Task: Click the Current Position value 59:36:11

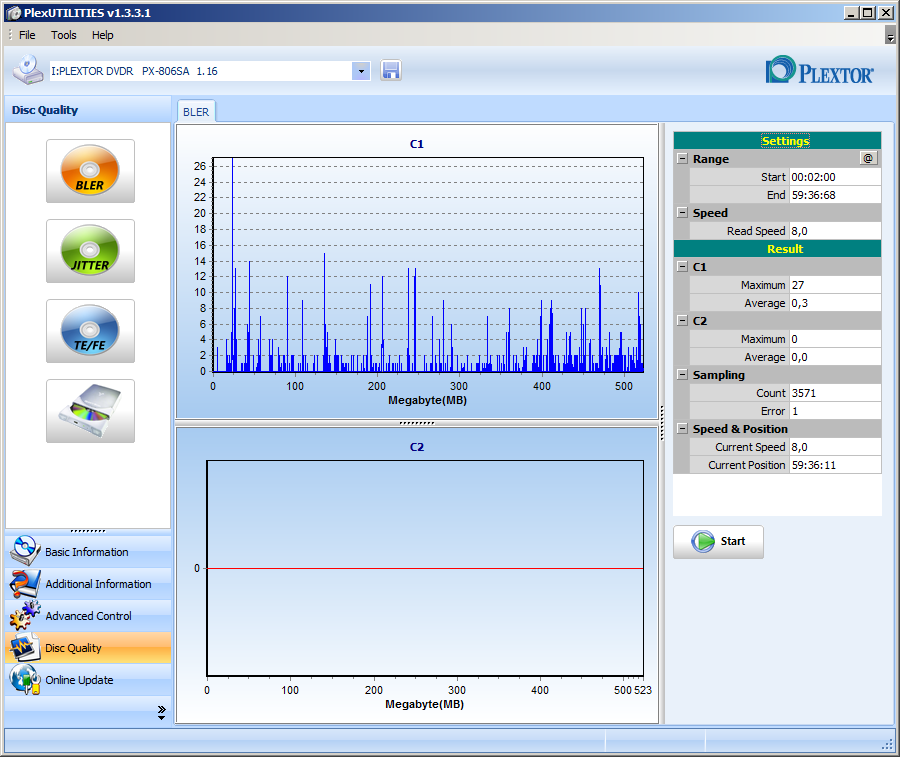Action: 835,465
